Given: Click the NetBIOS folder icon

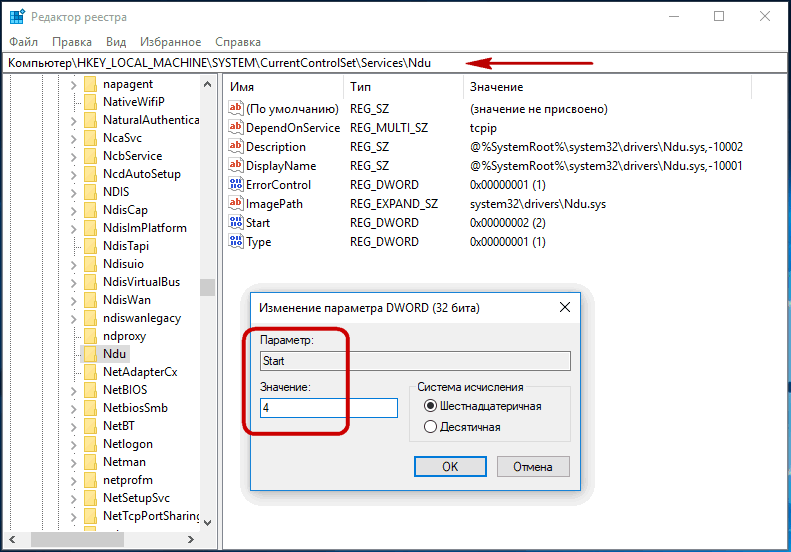Looking at the screenshot, I should point(90,390).
